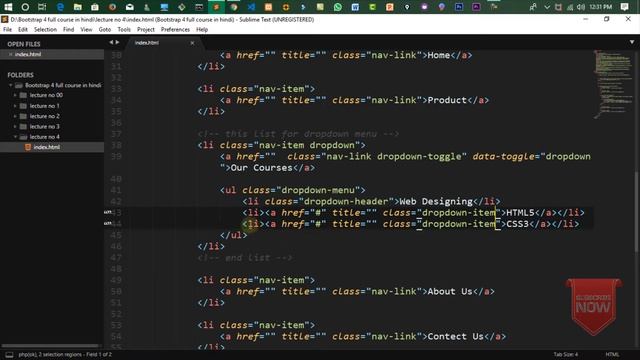Screen dimensions: 640x360
Task: Toggle side bar via status bar icon
Action: (x=9, y=354)
